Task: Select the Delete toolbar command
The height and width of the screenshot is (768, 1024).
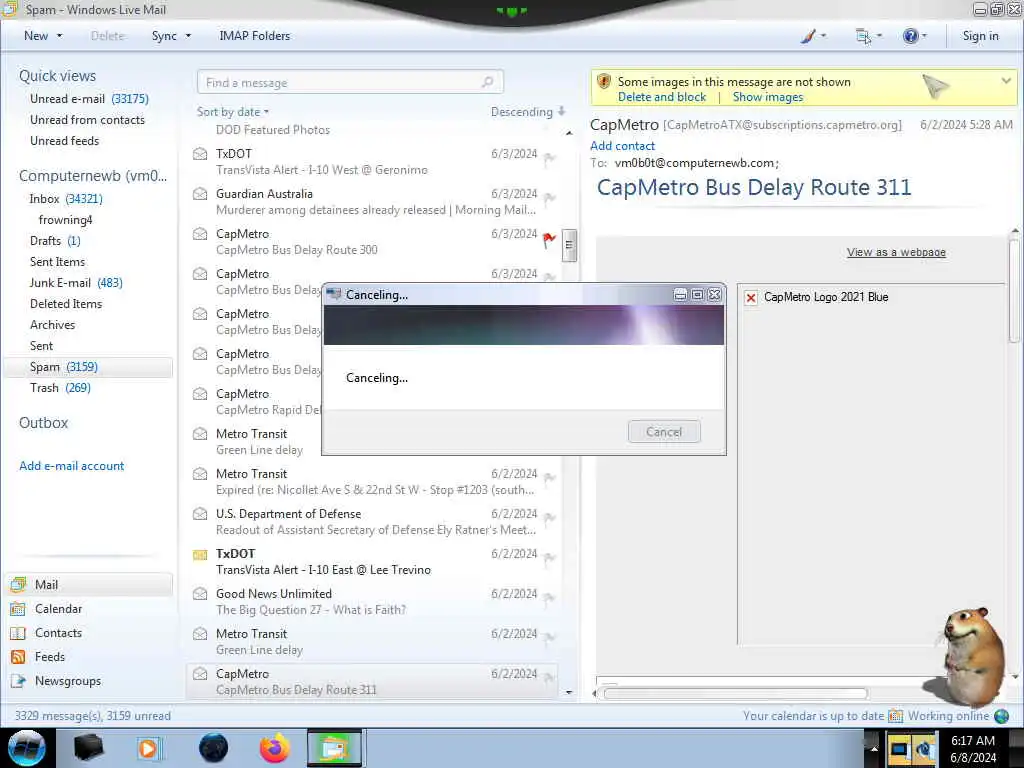Action: coord(108,36)
